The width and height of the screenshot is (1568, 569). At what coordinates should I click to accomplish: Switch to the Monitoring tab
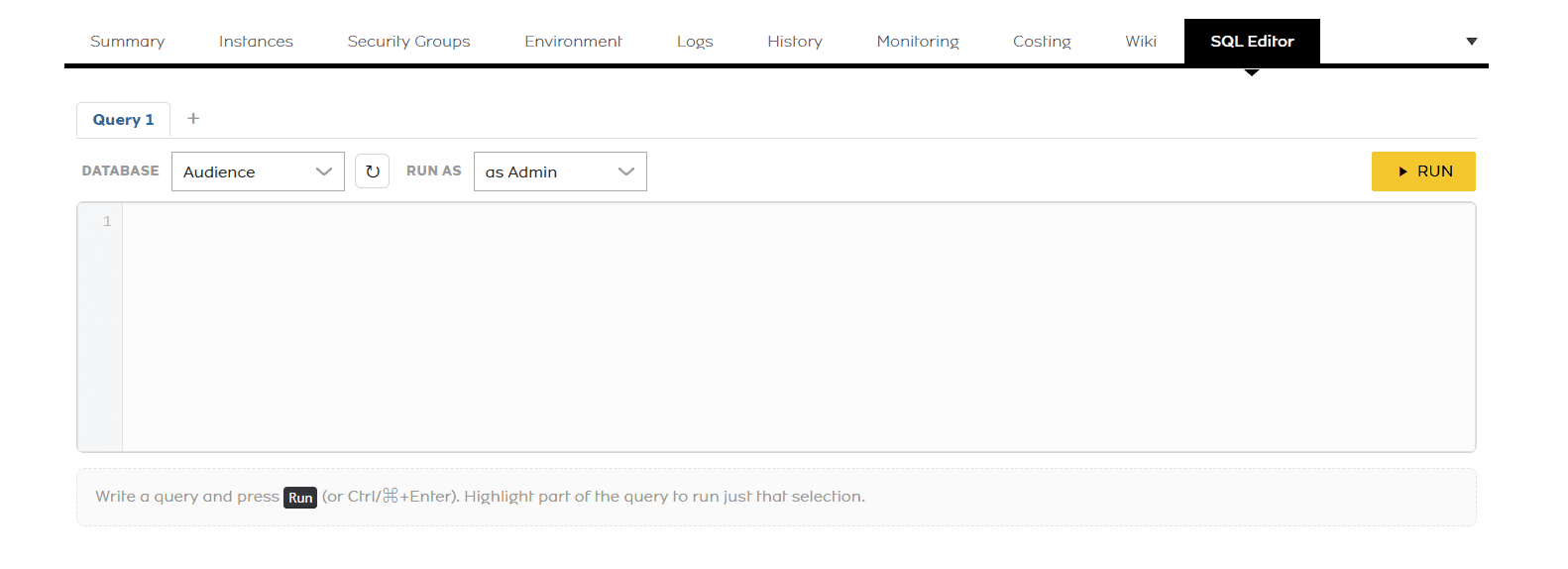point(918,42)
